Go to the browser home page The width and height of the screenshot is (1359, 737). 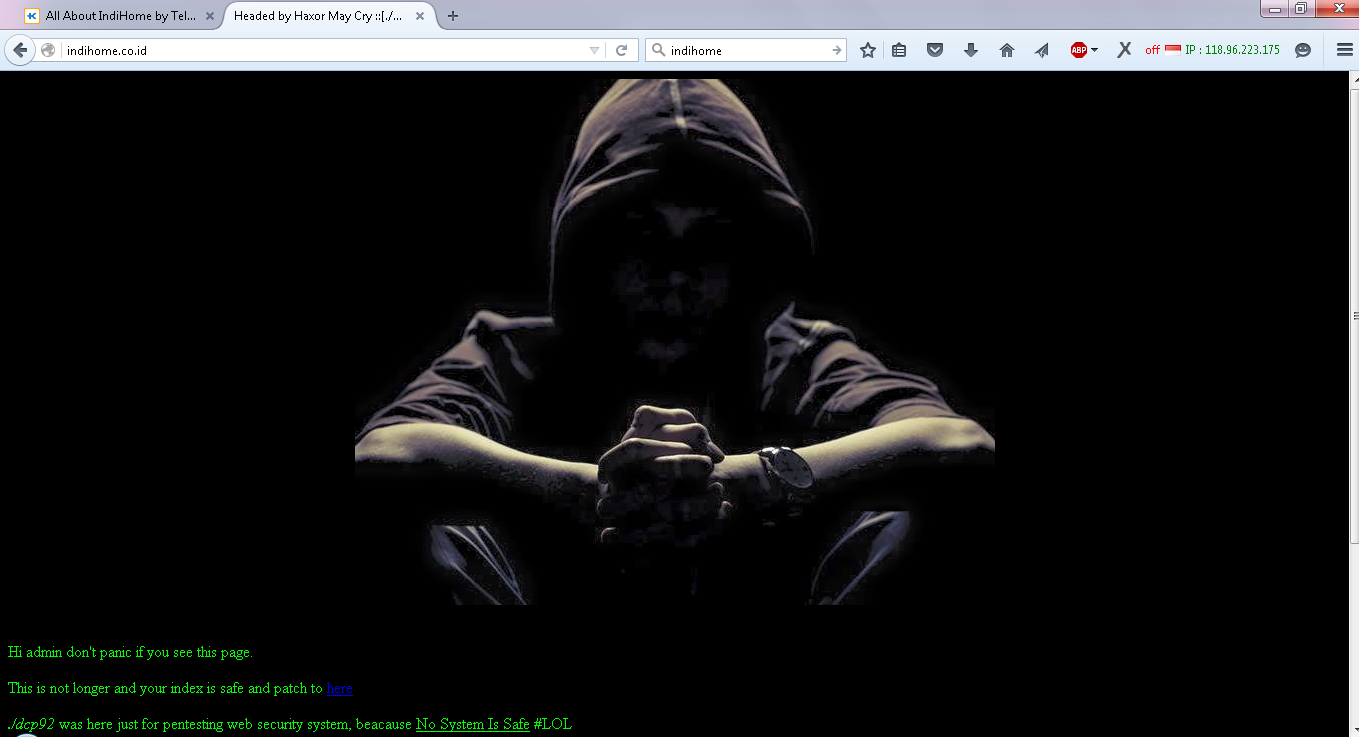point(1006,50)
